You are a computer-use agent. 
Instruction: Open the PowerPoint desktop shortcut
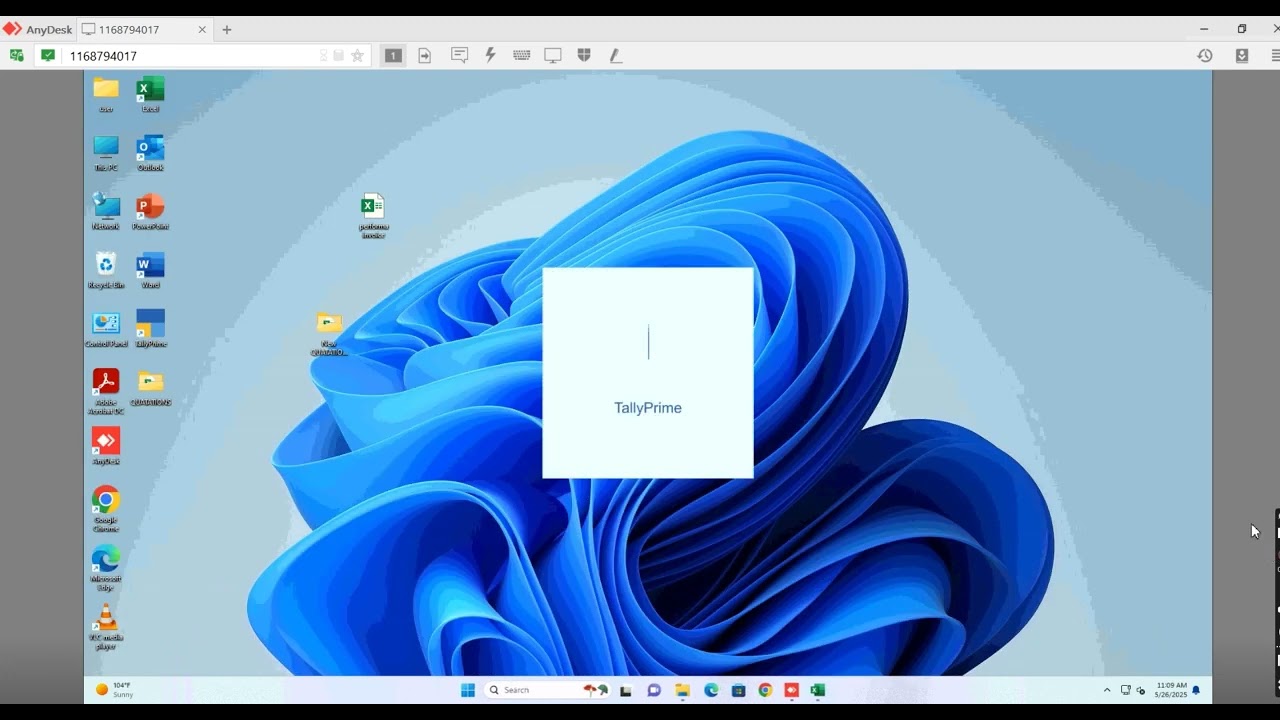tap(150, 212)
